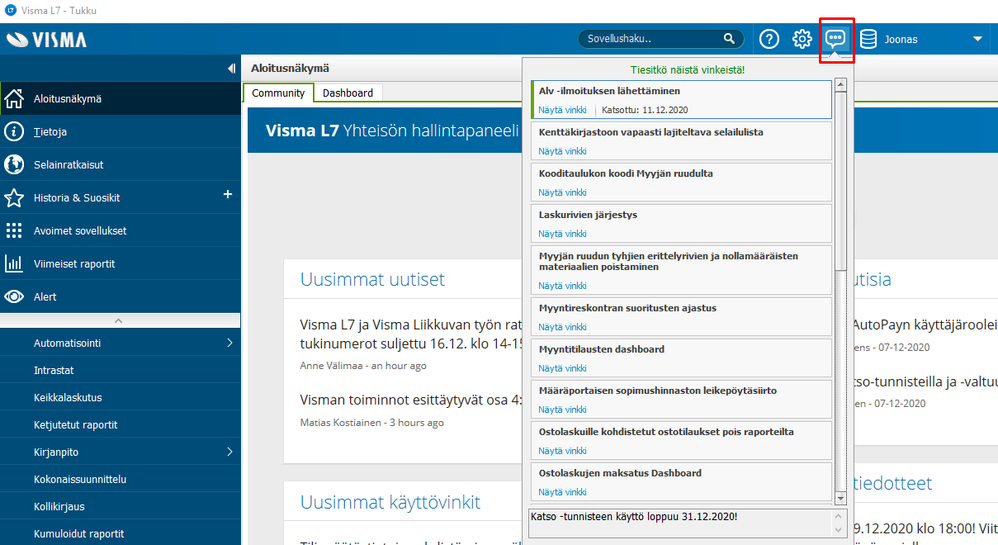Screen dimensions: 998x545
Task: Expand Automatisointi submenu chevron
Action: [x=230, y=343]
